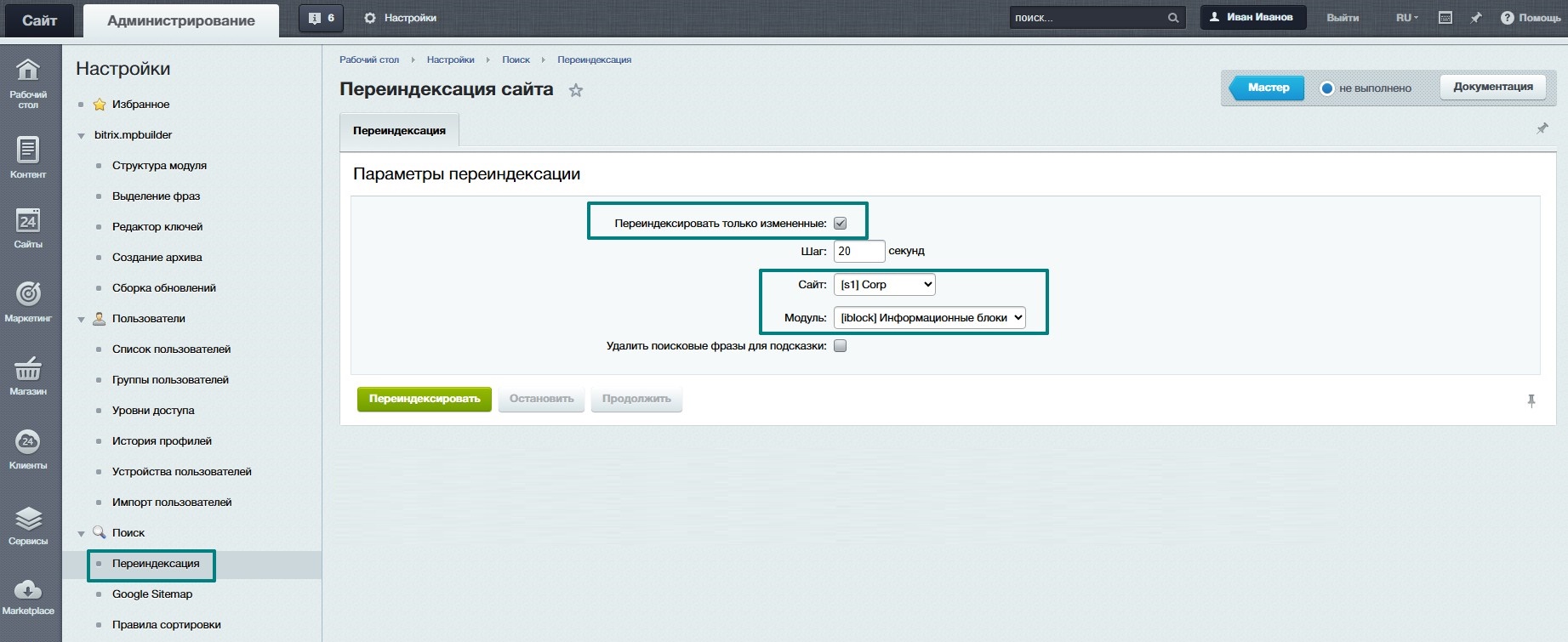Open the Контент section icon
The image size is (1568, 642).
tap(28, 151)
